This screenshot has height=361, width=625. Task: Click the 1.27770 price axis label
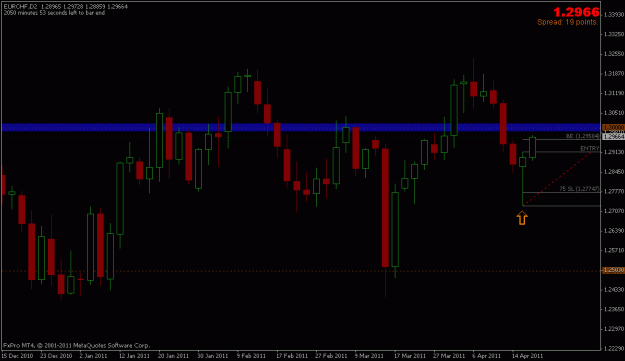tap(614, 191)
